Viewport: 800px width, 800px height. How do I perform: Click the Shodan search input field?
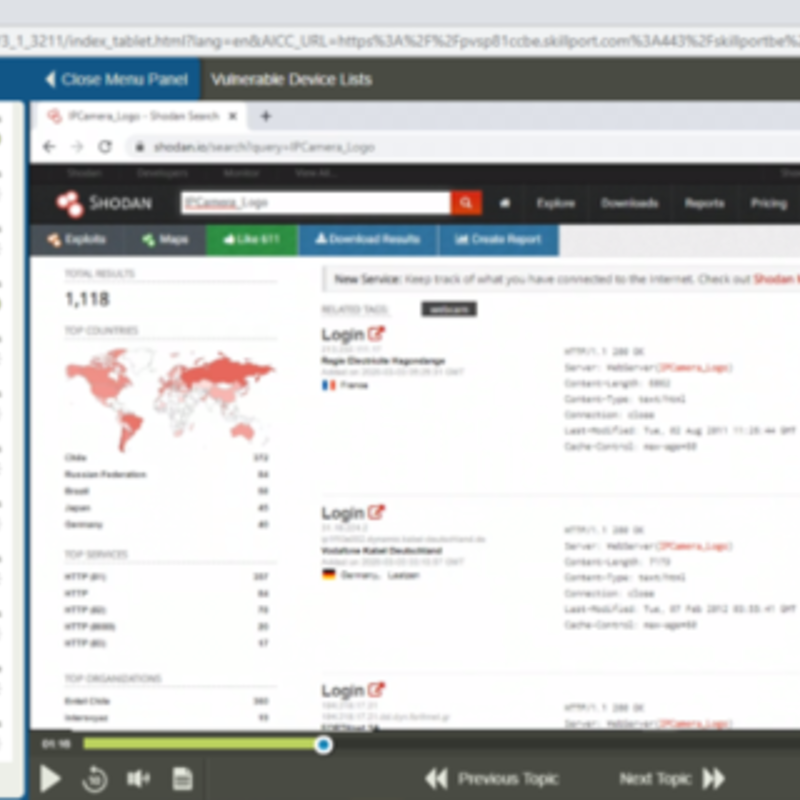315,203
